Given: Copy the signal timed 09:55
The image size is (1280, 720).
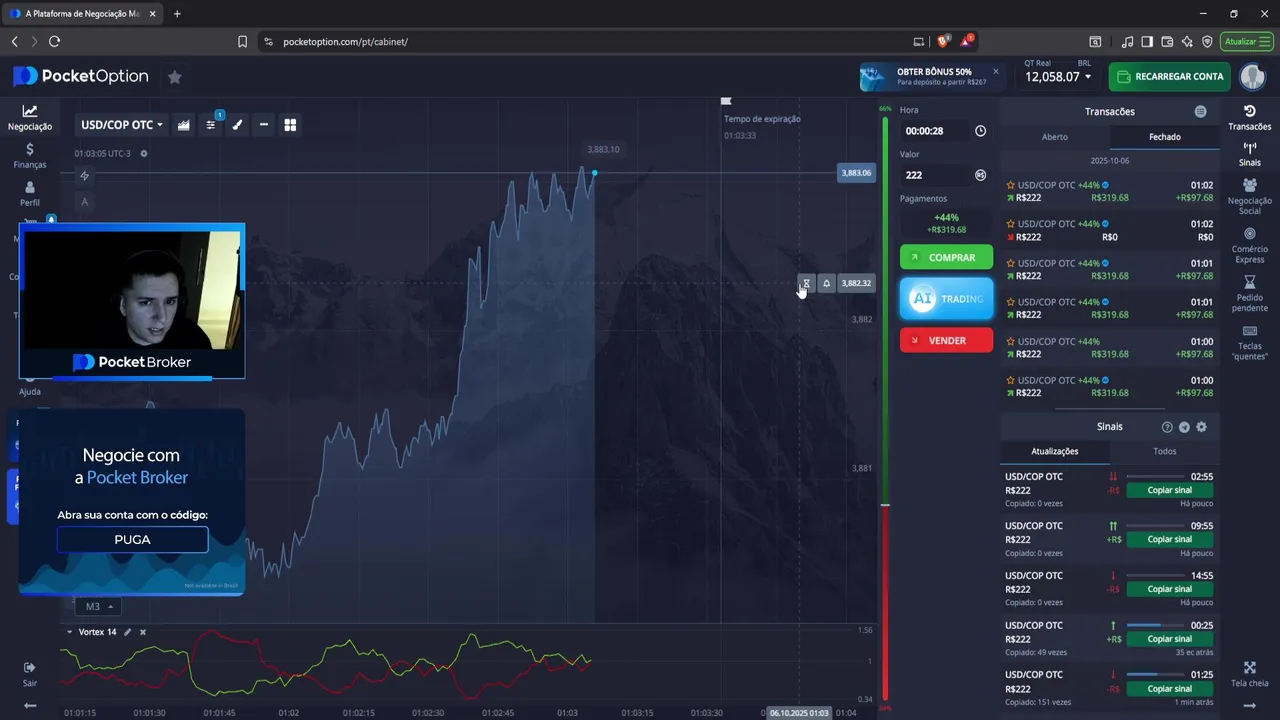Looking at the screenshot, I should (1170, 539).
